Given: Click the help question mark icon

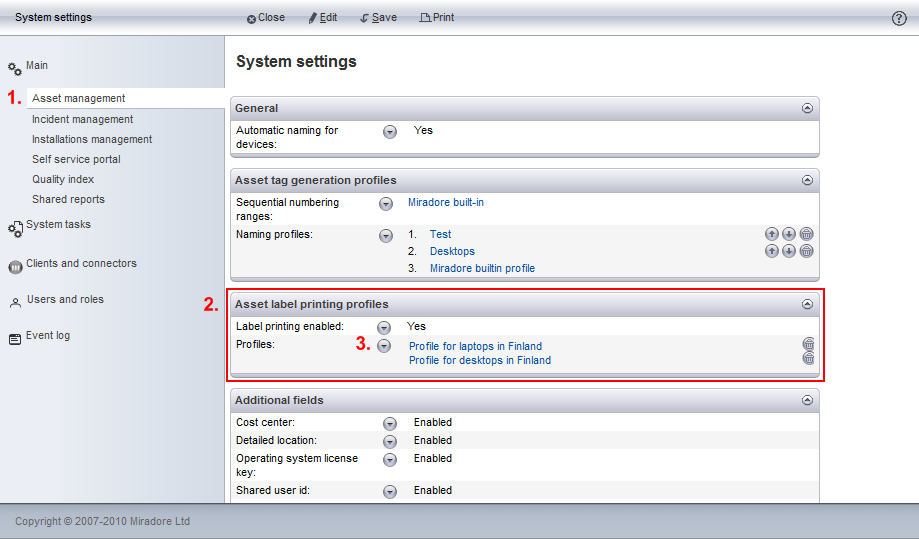Looking at the screenshot, I should coord(898,18).
